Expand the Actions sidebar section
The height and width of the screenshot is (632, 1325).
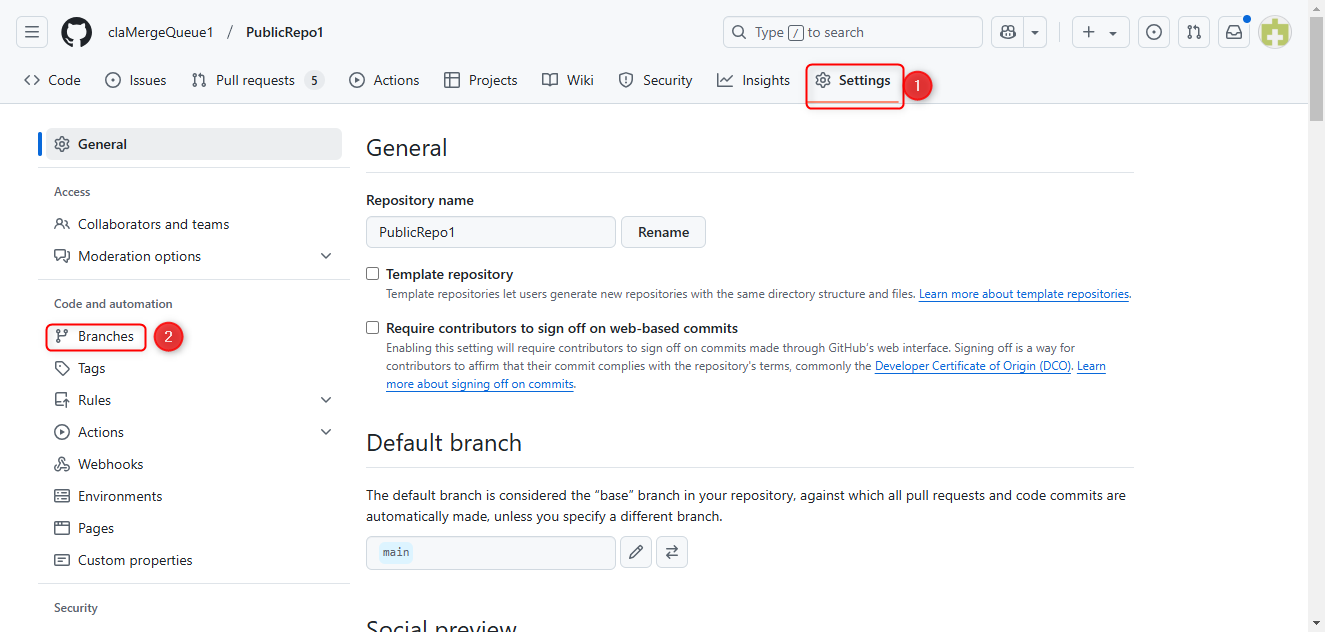point(325,432)
